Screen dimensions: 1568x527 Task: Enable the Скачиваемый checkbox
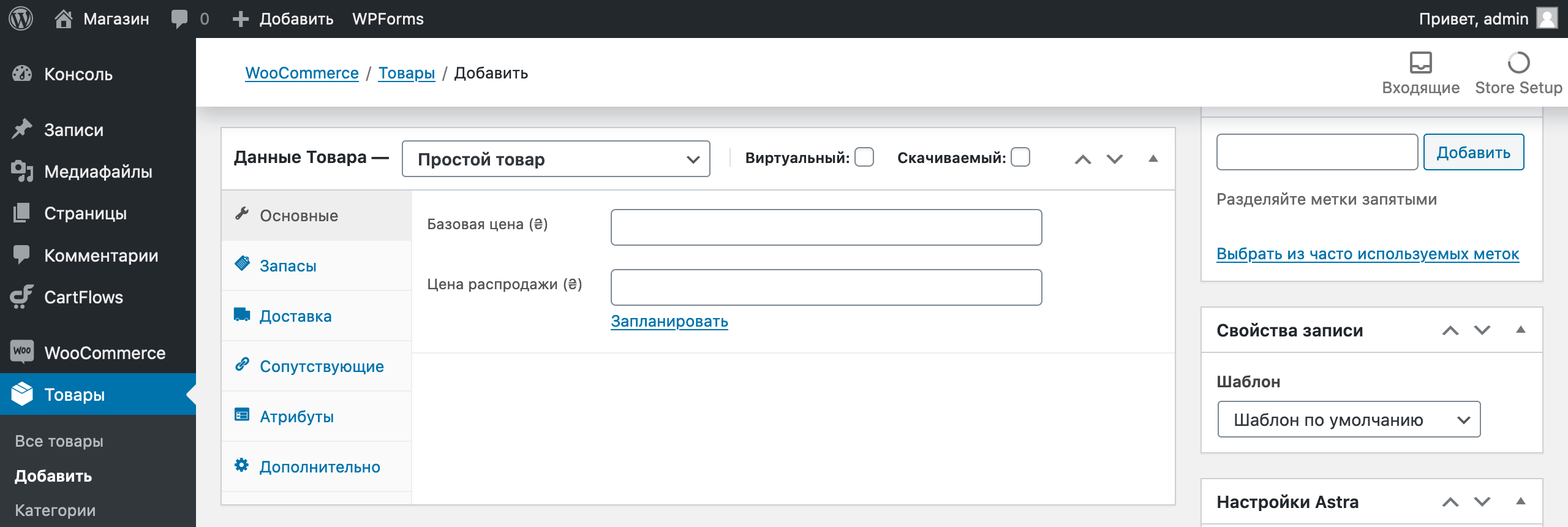click(1020, 157)
